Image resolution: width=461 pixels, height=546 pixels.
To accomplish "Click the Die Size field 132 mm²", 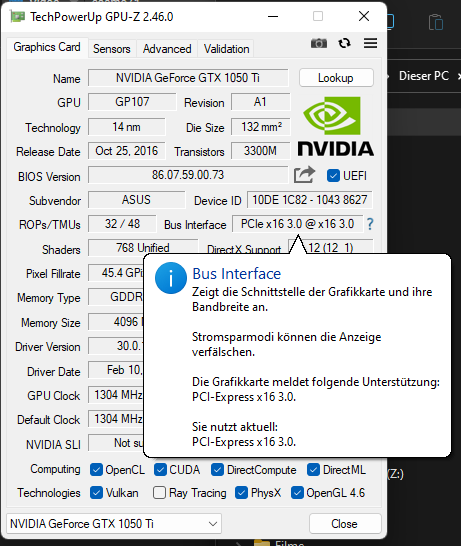I will point(260,127).
